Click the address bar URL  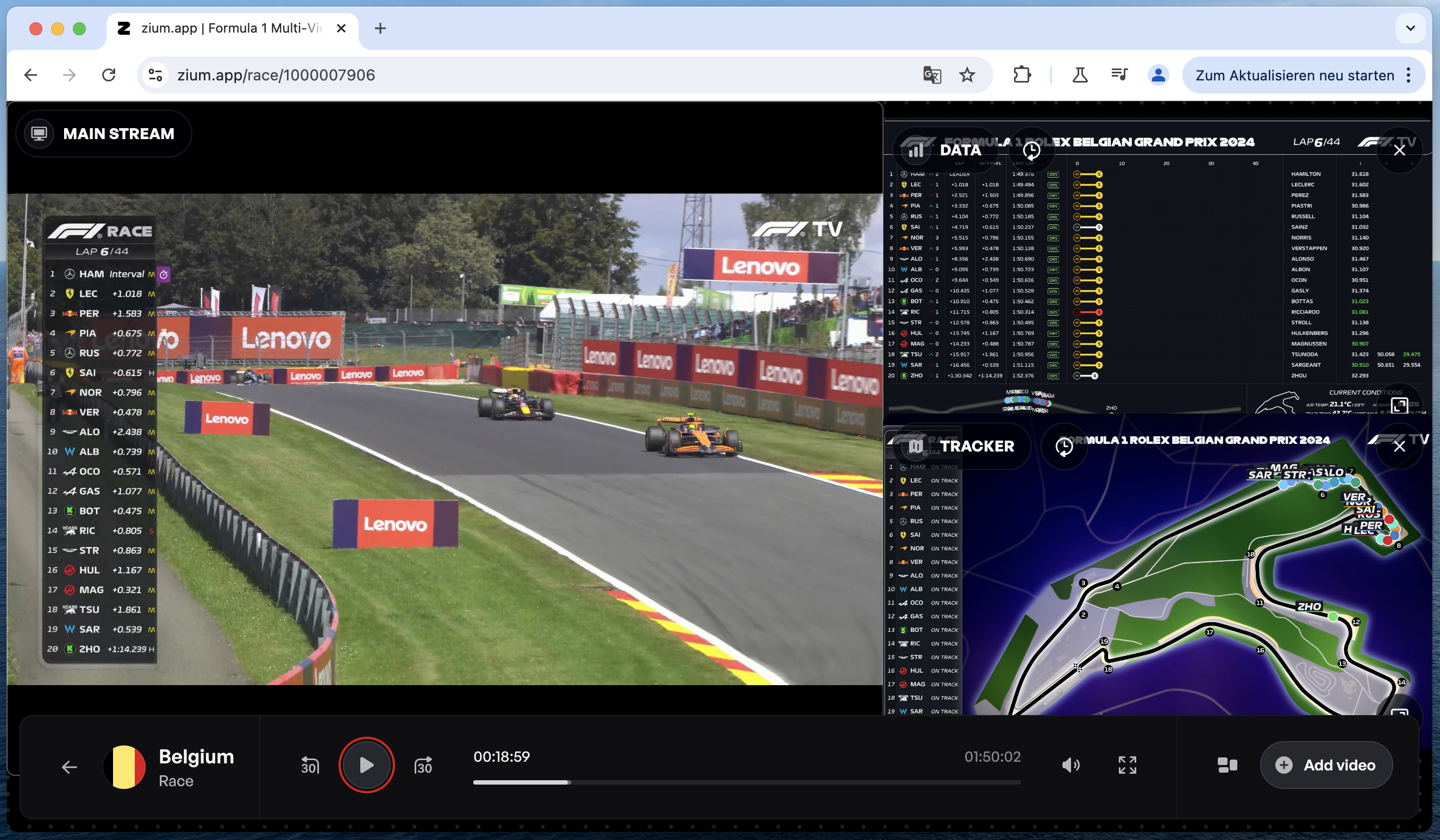coord(276,75)
